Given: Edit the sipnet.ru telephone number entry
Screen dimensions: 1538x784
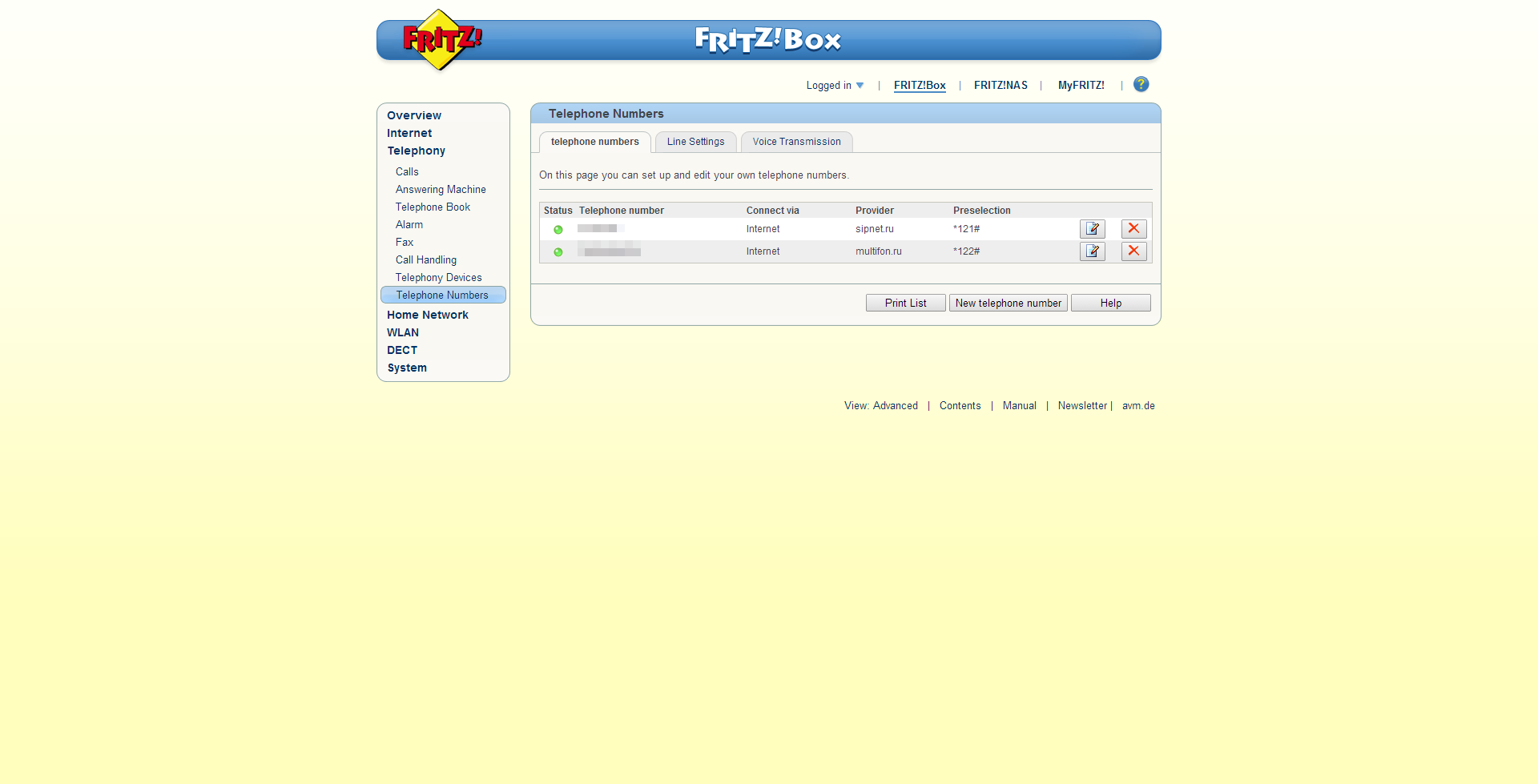Looking at the screenshot, I should point(1093,229).
